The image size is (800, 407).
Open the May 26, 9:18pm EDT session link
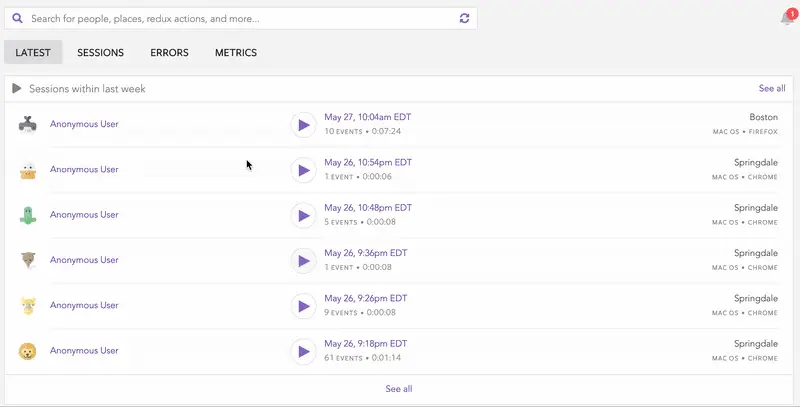(366, 343)
